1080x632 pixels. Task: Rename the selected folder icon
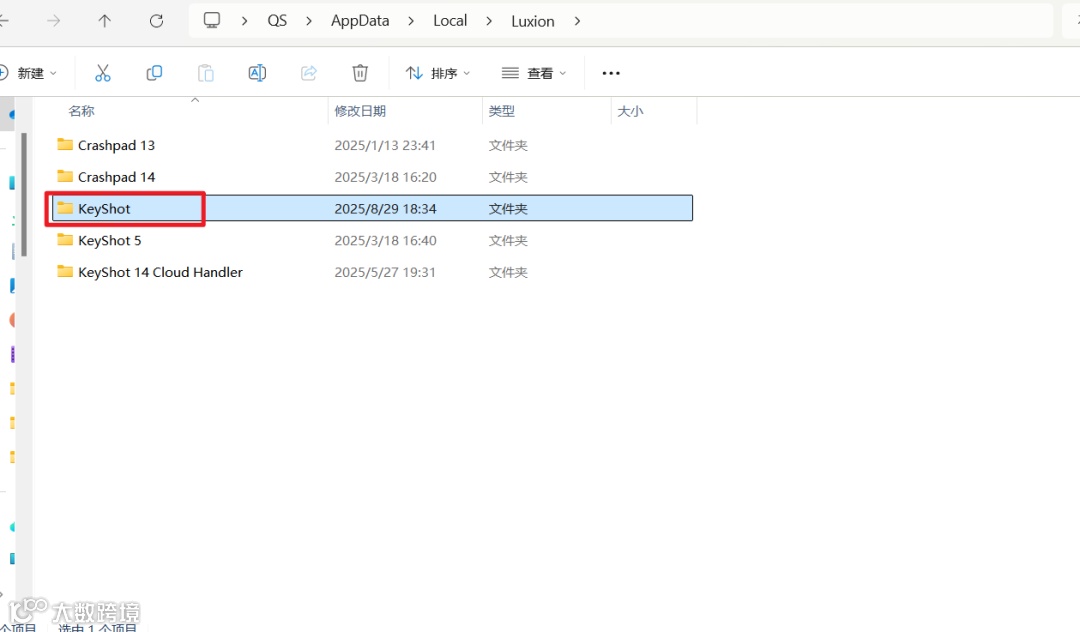click(x=257, y=73)
